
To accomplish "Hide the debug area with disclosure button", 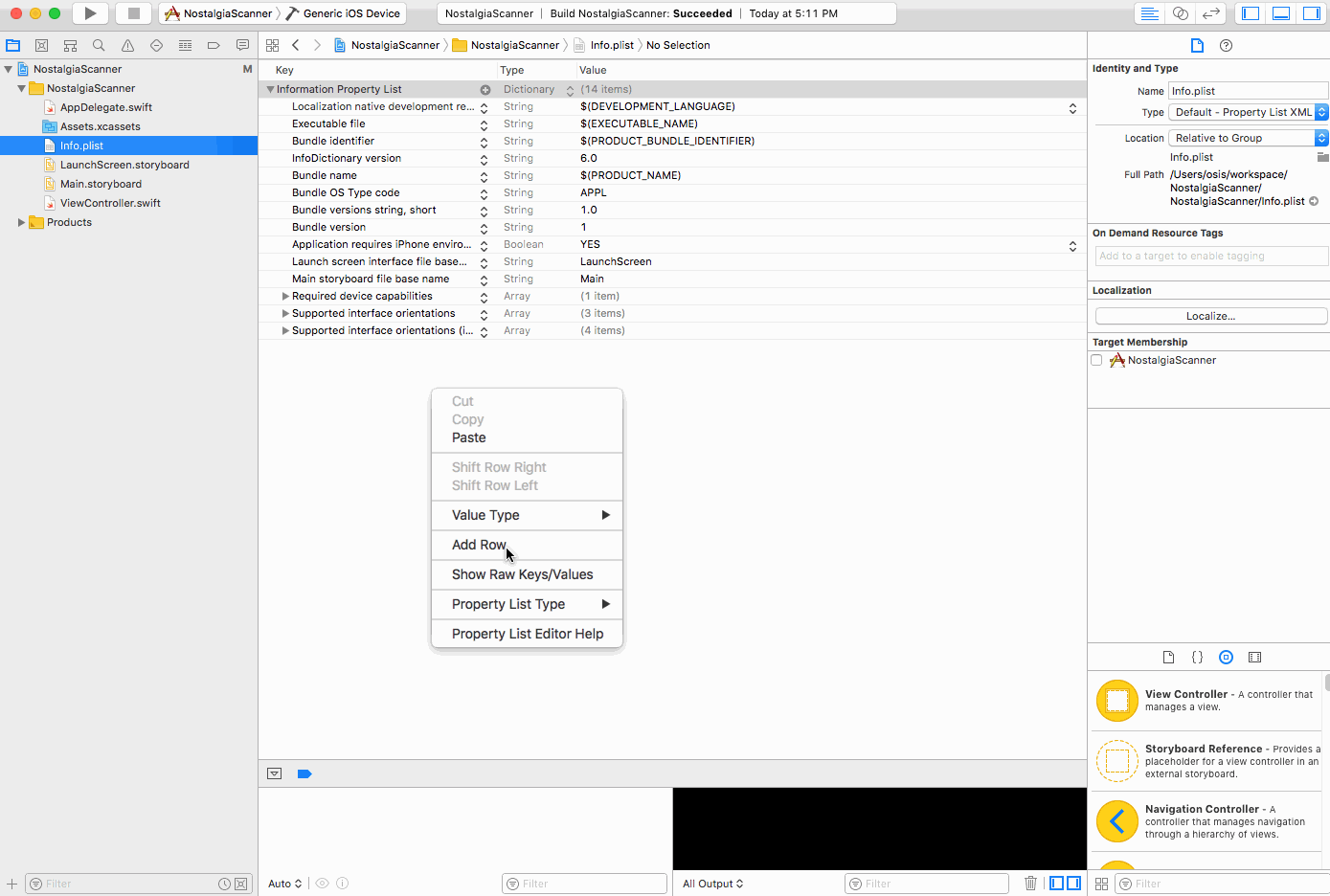I will (274, 773).
